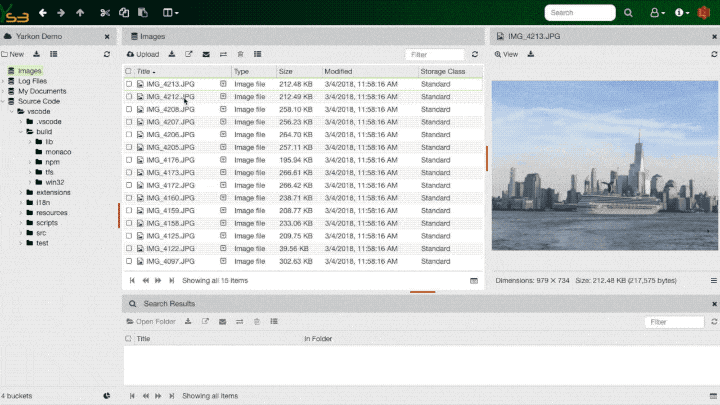The image size is (720, 405).
Task: Click the up one level arrow
Action: tap(80, 13)
